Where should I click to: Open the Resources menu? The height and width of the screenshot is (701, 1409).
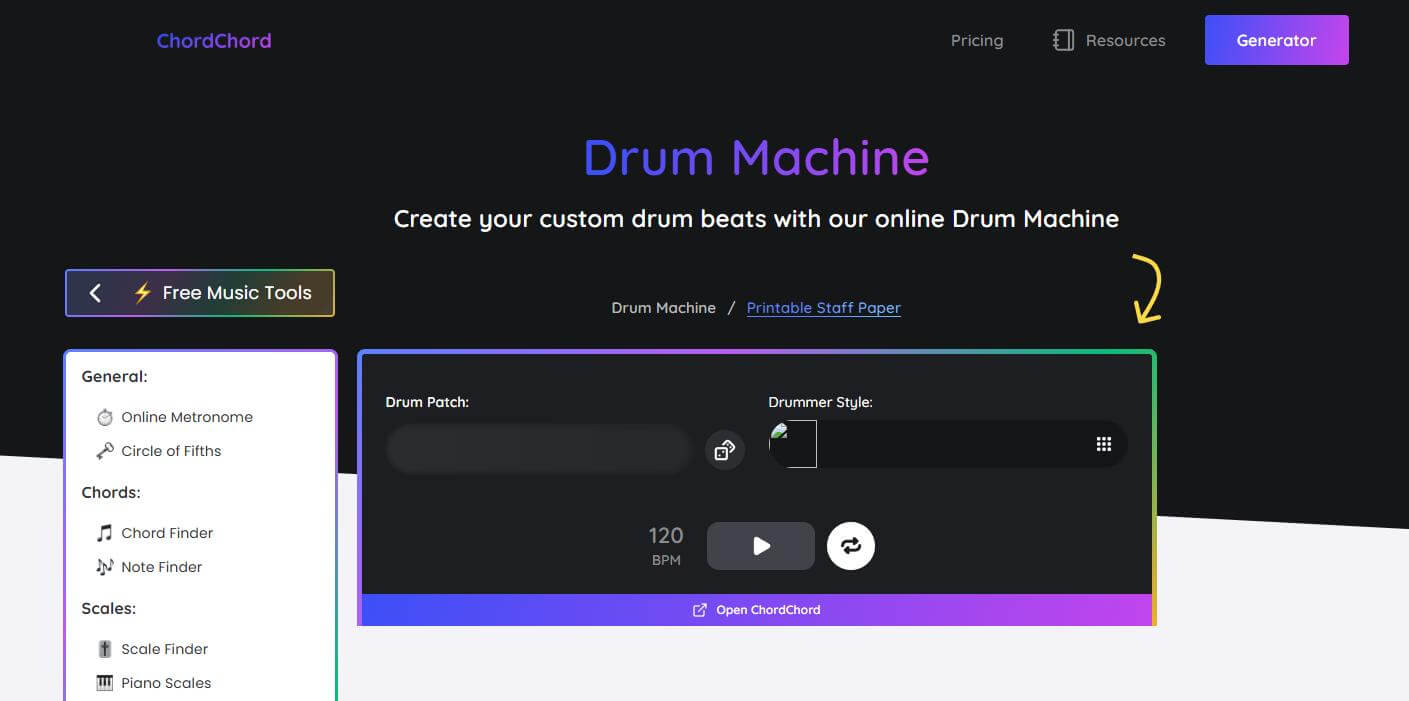1125,40
